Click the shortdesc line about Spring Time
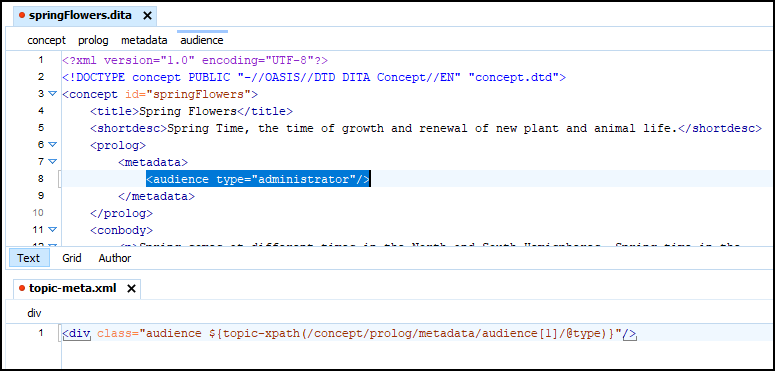The image size is (775, 371). pyautogui.click(x=426, y=129)
